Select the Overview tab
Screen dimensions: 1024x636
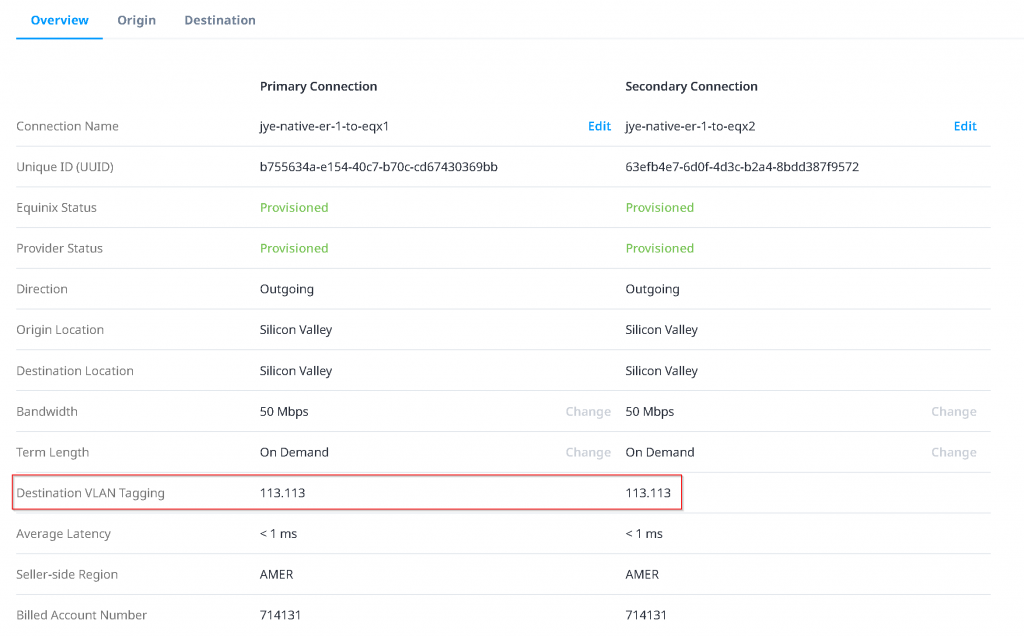click(59, 20)
